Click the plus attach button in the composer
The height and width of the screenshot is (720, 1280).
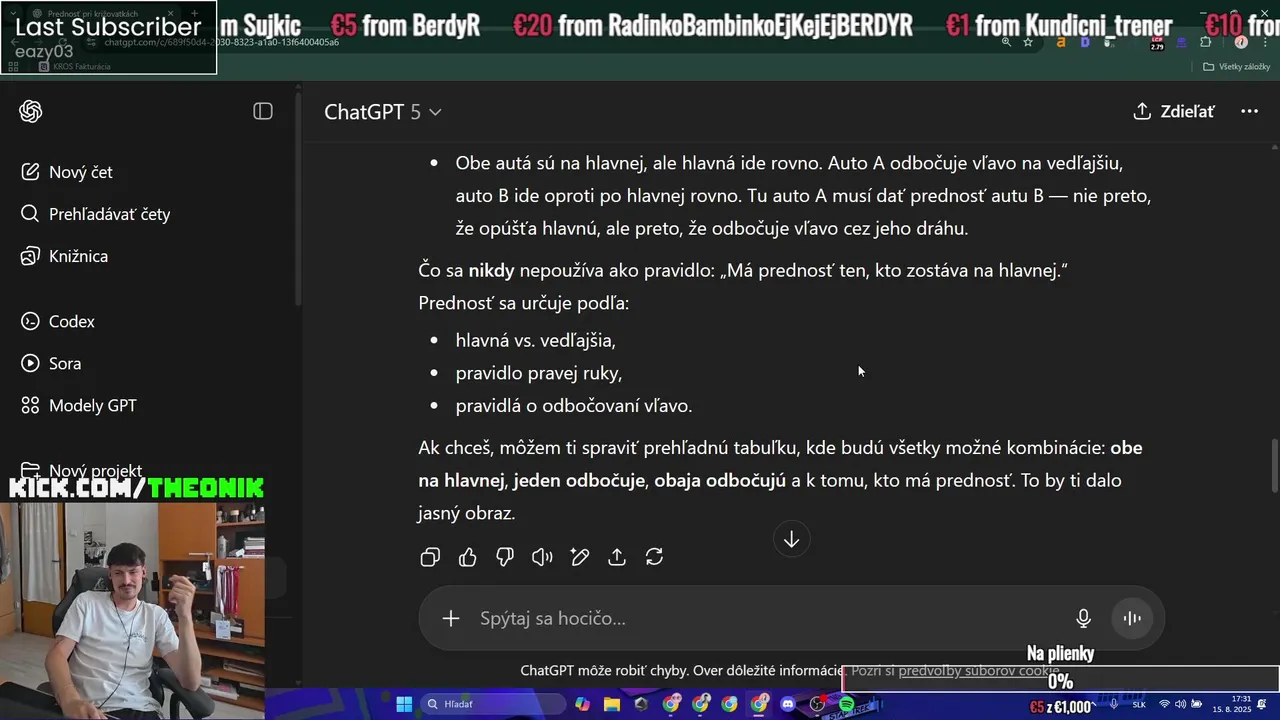[451, 618]
